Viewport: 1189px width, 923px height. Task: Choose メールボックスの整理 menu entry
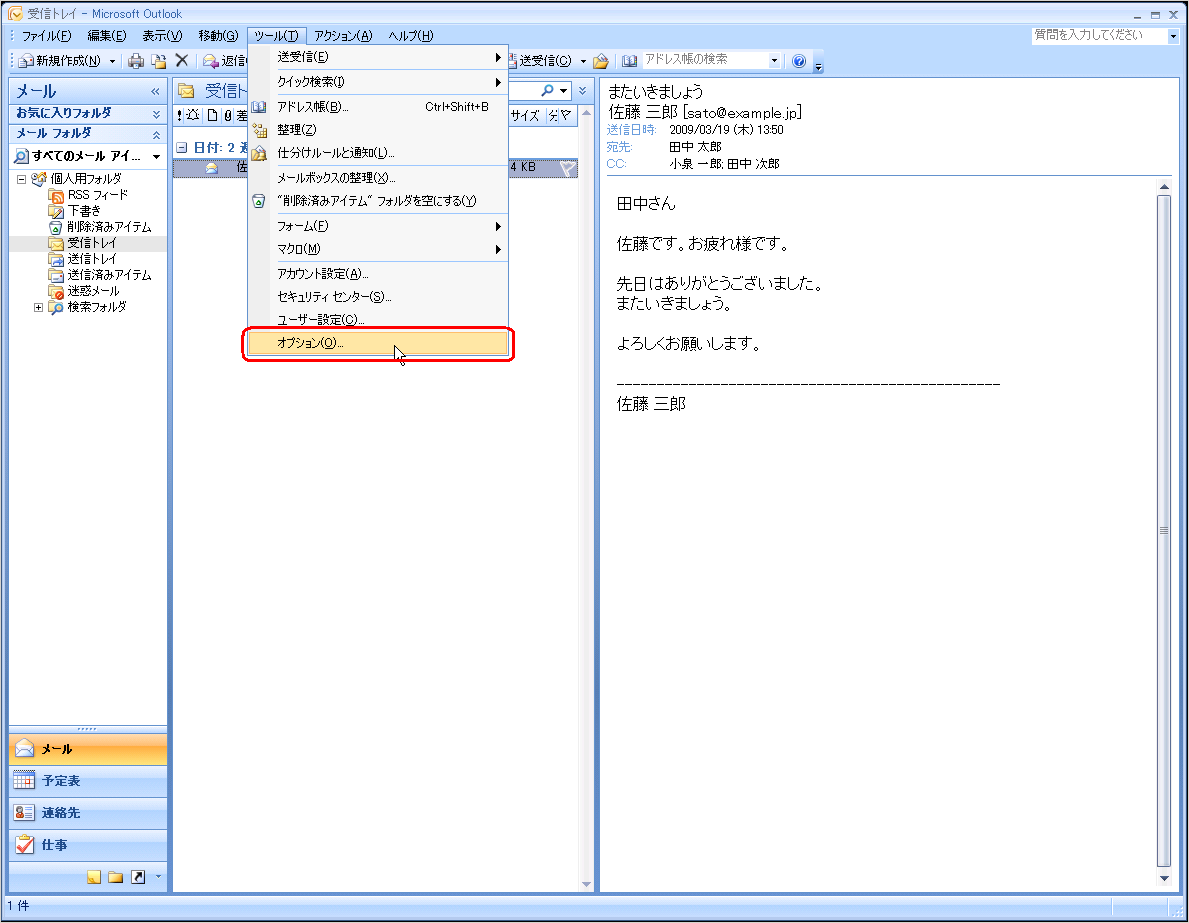pyautogui.click(x=378, y=177)
